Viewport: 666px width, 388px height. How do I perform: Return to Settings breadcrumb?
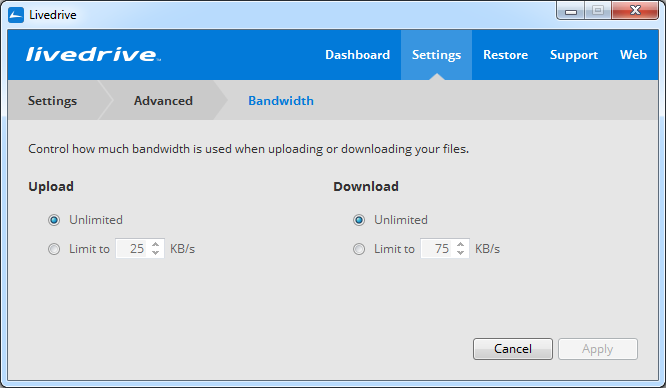(x=53, y=101)
